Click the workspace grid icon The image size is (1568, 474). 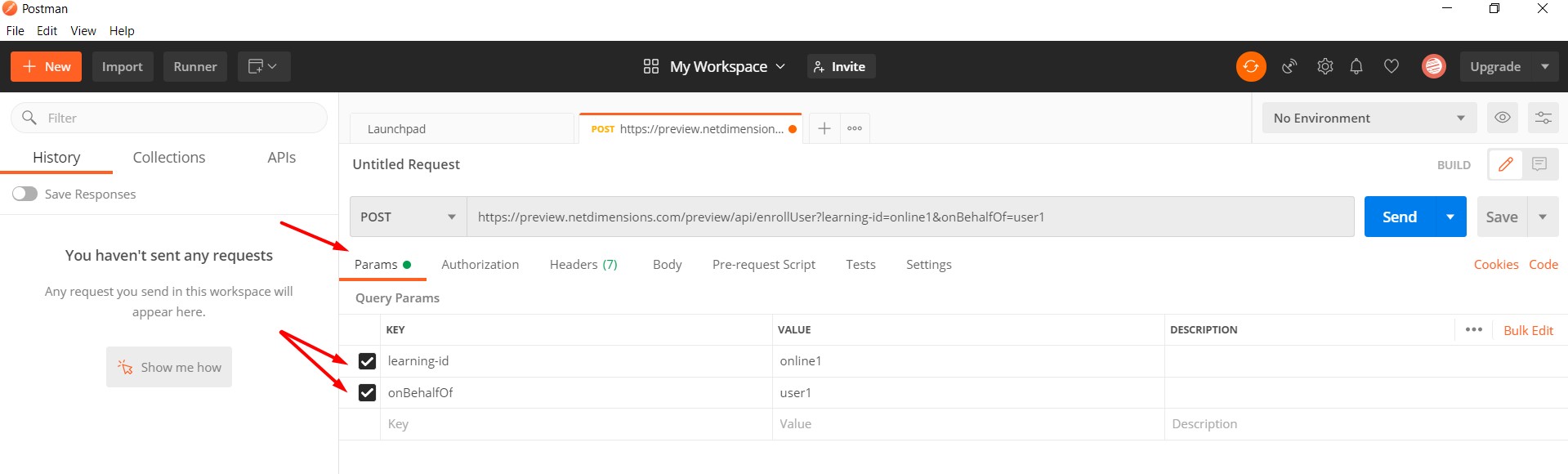(x=651, y=66)
